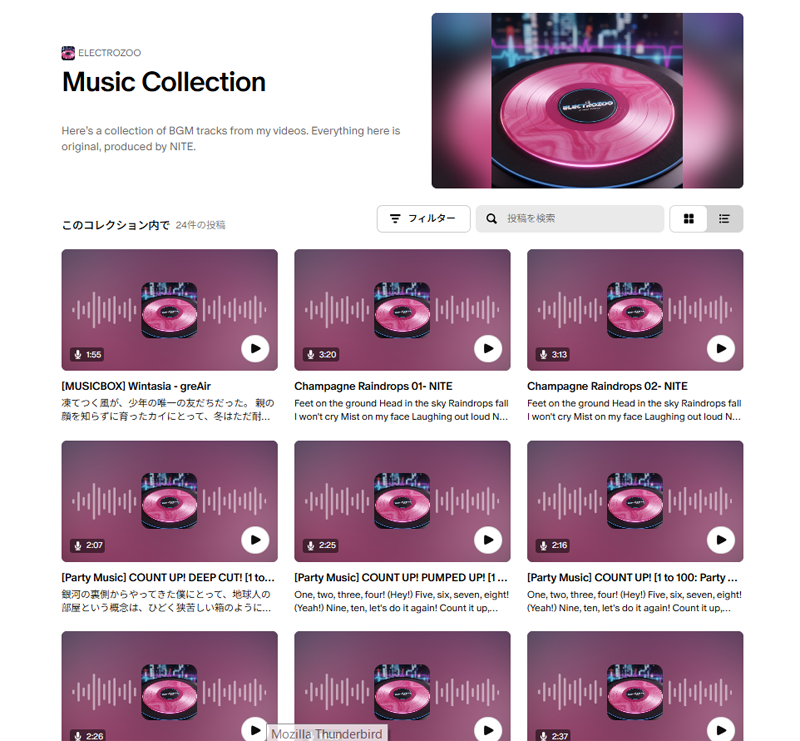The image size is (800, 741).
Task: Play Champagne Raindrops 01- NITE track
Action: click(488, 349)
